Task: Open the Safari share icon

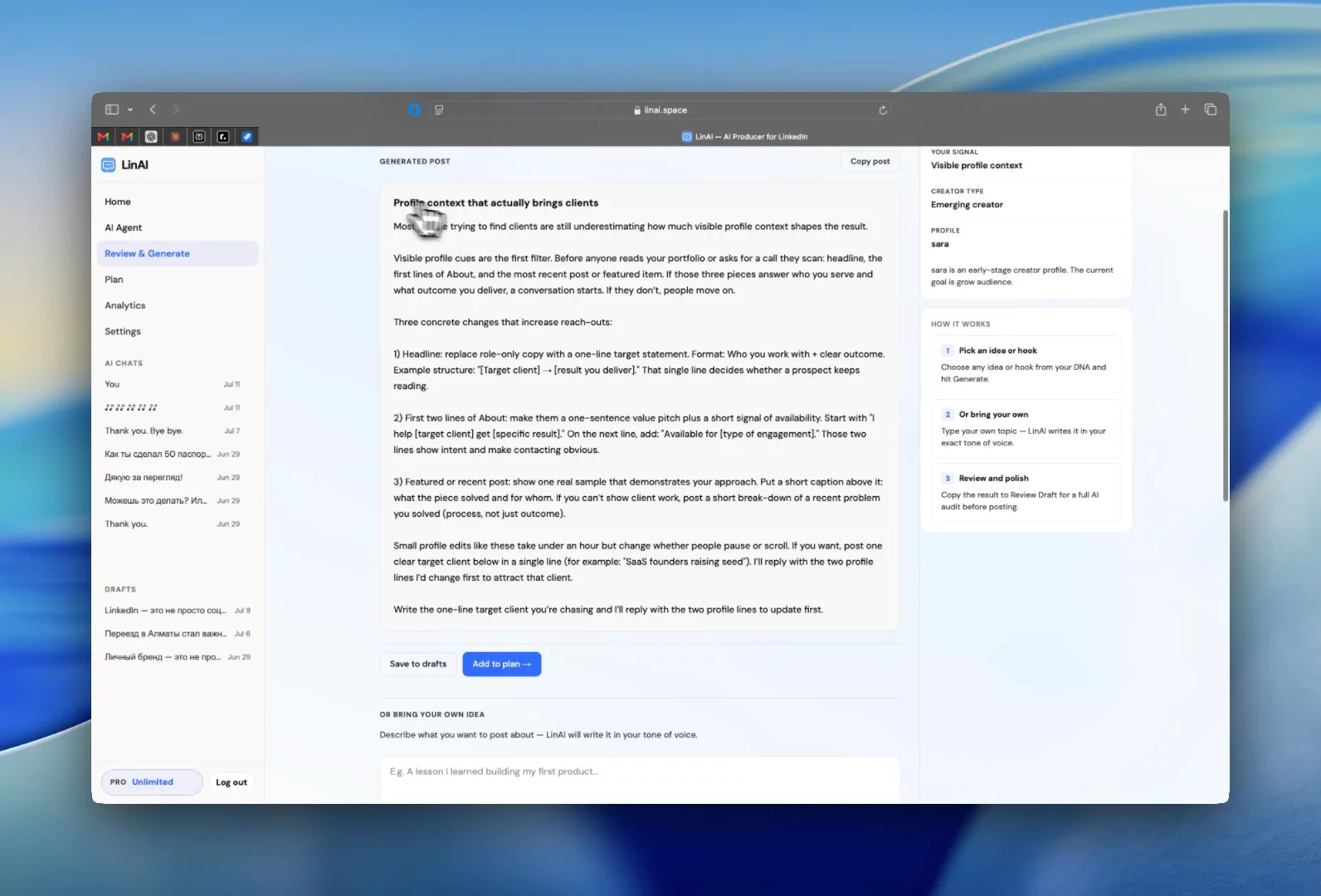Action: 1161,110
